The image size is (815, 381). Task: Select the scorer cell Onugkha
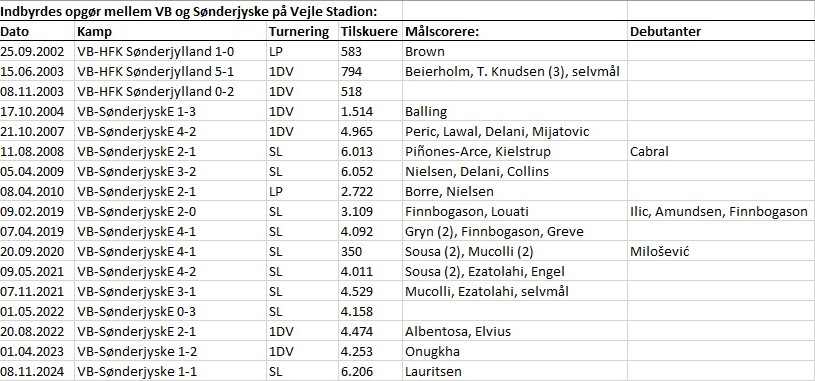tap(515, 351)
